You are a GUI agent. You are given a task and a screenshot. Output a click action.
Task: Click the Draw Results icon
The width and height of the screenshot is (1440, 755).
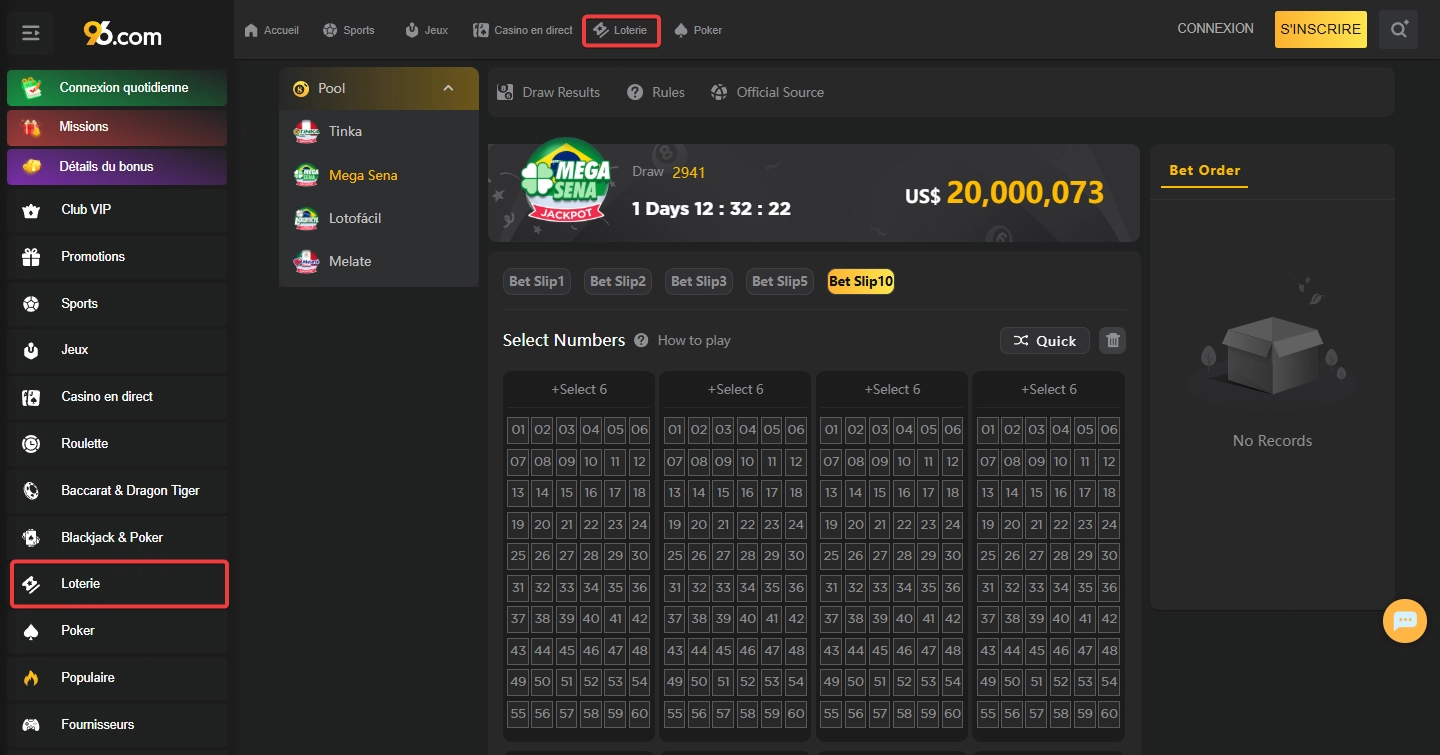click(505, 92)
